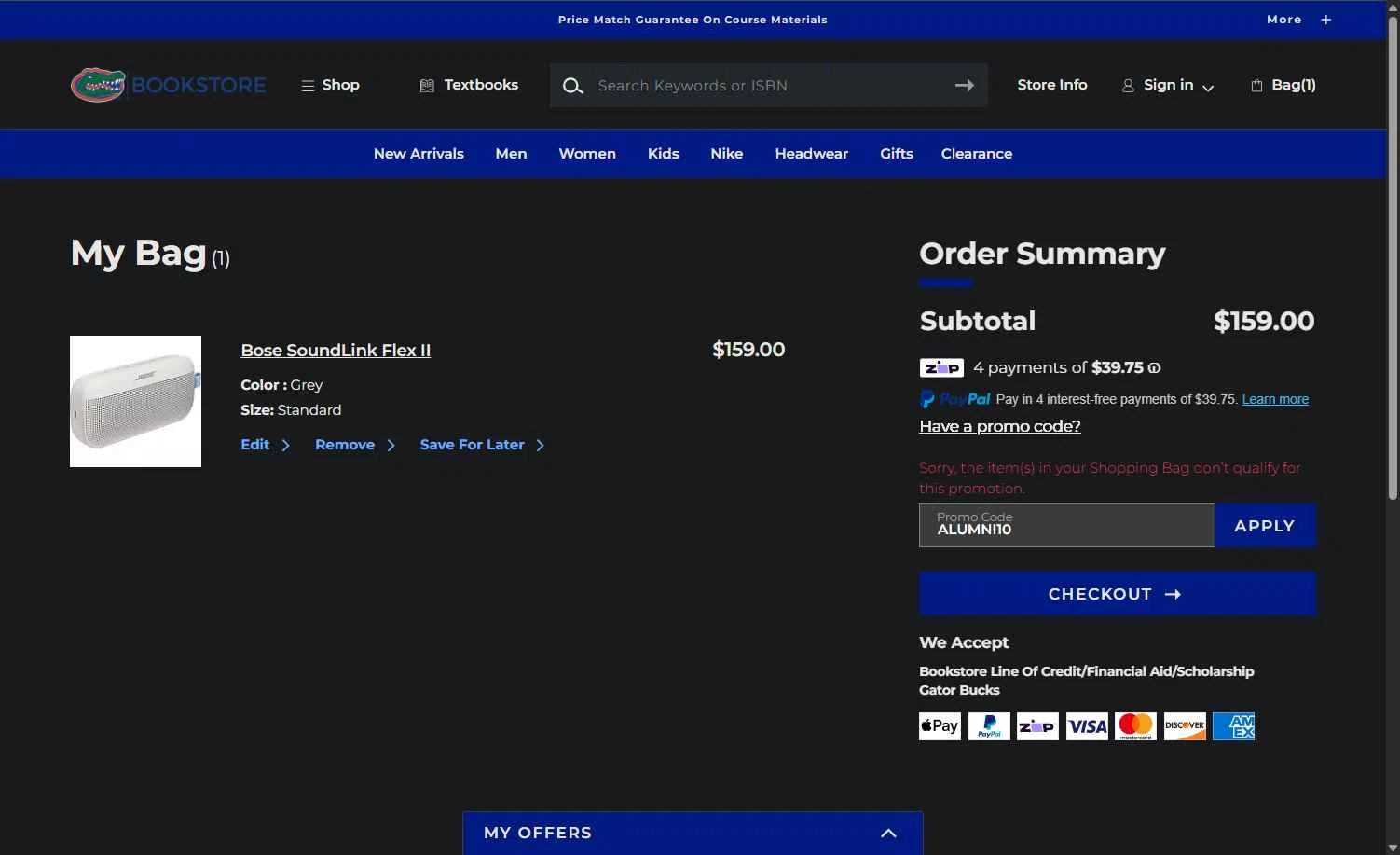Click the Zip logo beside 4 payments
This screenshot has height=855, width=1400.
click(941, 368)
